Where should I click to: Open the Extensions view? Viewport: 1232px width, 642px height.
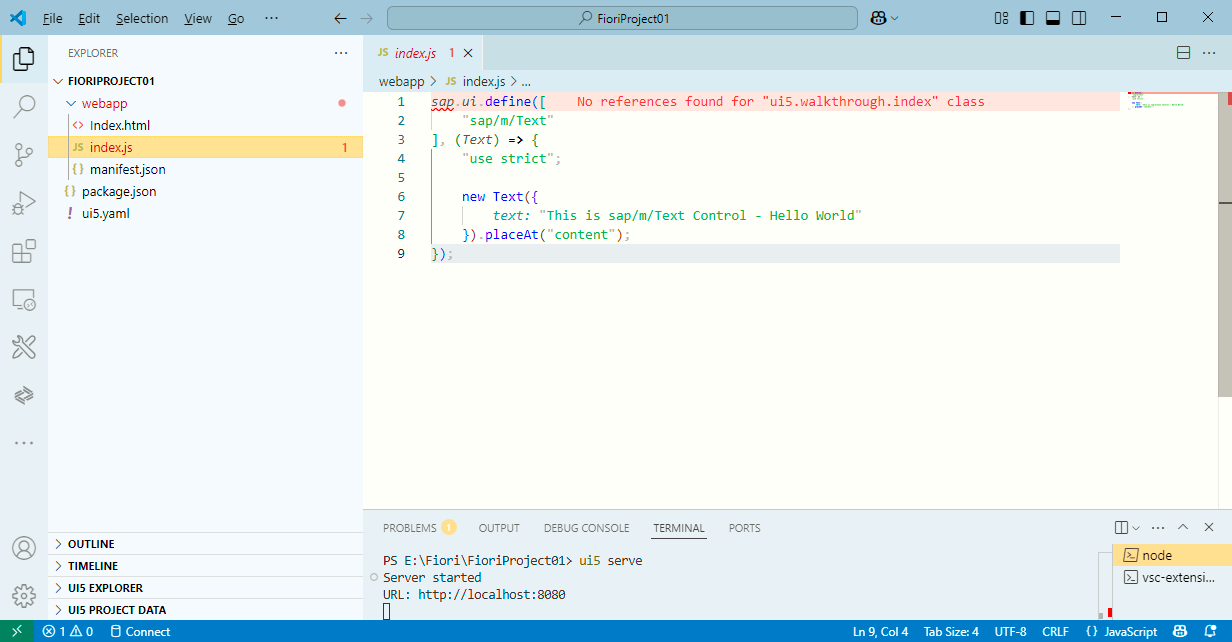pos(23,251)
